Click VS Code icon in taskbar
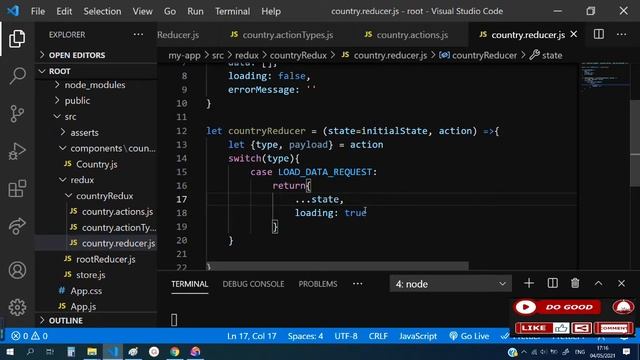 (113, 351)
